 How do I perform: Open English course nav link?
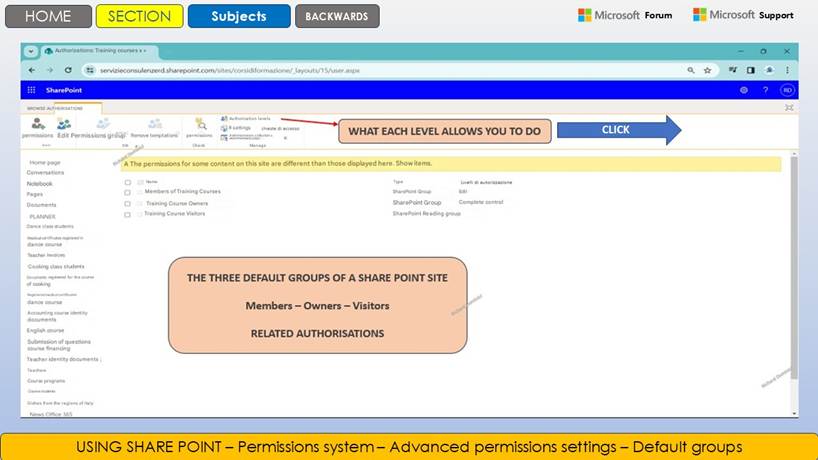(x=45, y=331)
